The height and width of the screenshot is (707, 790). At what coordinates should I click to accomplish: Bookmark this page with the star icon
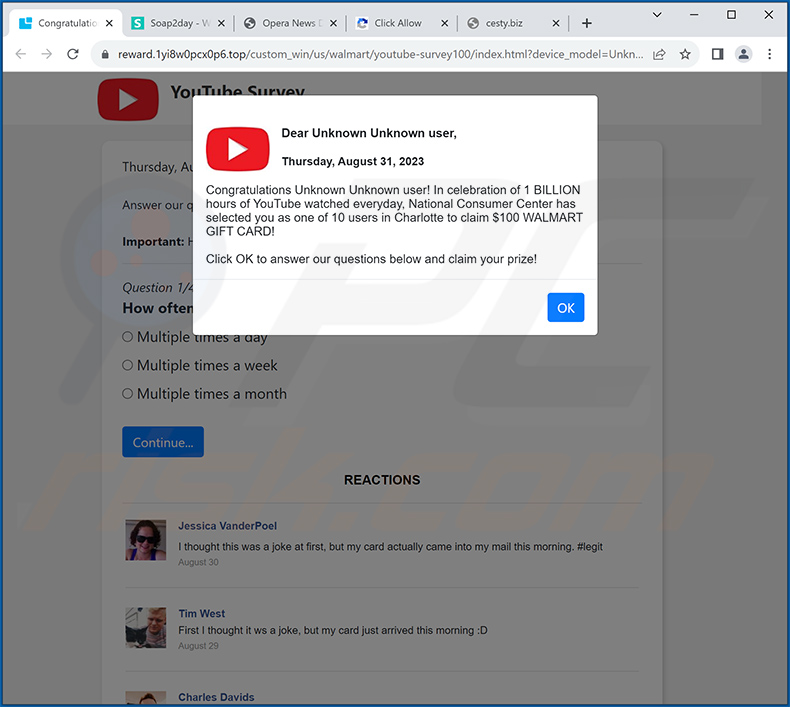685,54
